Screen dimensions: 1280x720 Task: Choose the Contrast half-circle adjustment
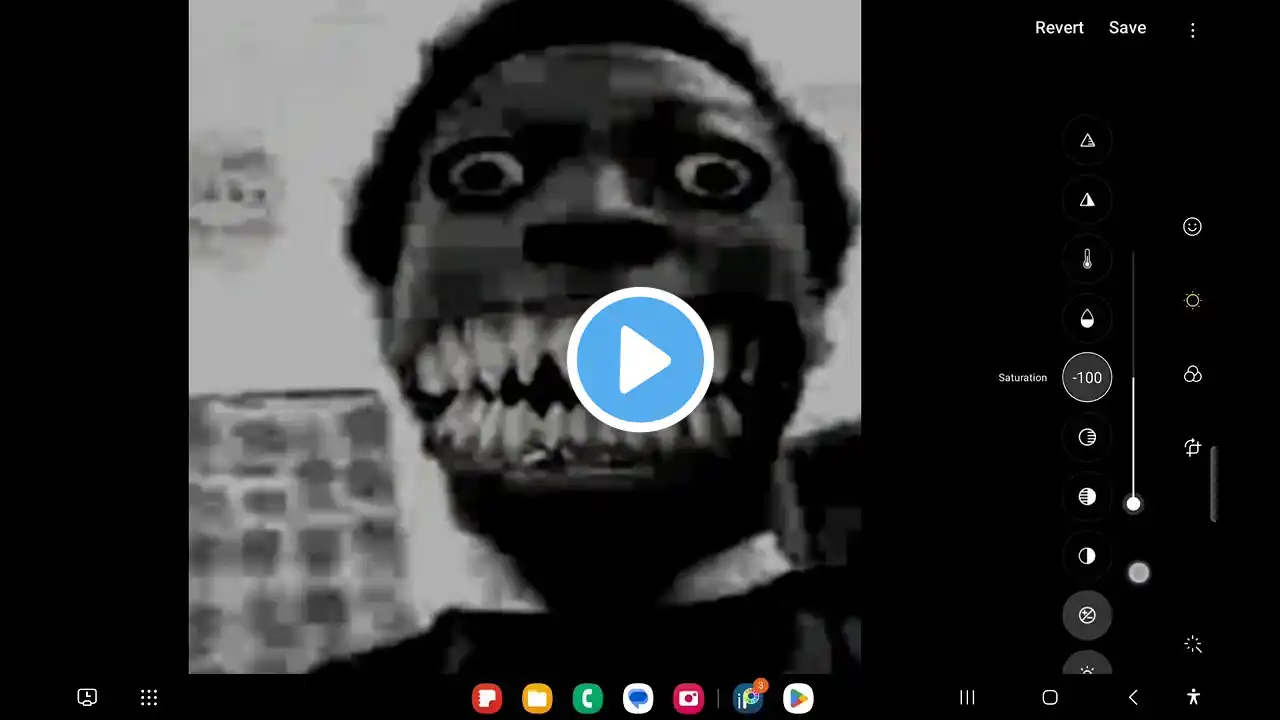[1087, 555]
